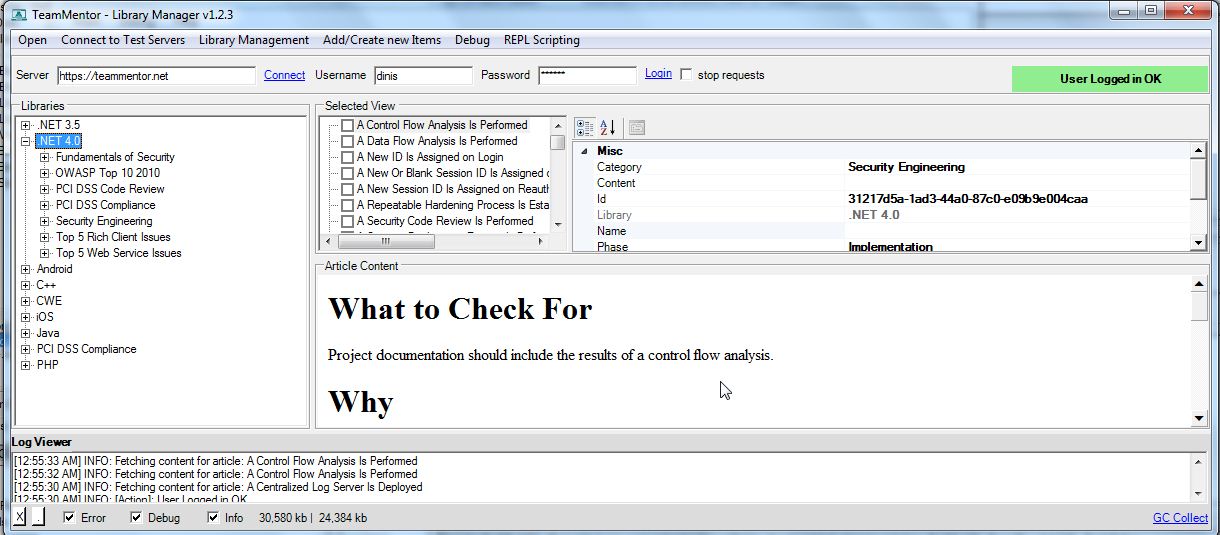Click property grid scrollbar down arrow
Viewport: 1220px width, 535px height.
pos(1199,243)
